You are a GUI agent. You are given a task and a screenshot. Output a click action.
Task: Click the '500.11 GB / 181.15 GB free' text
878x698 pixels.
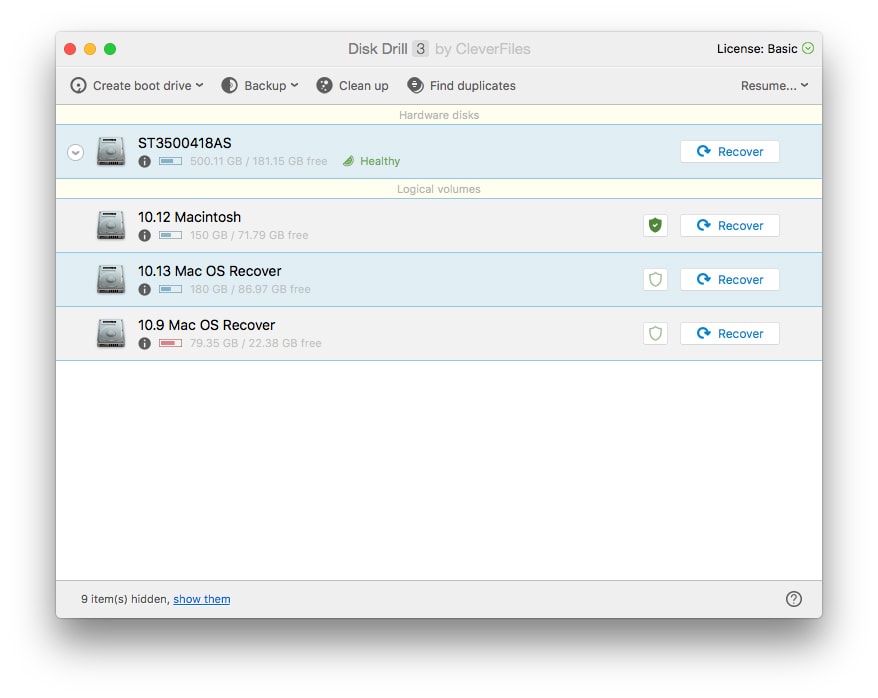(x=258, y=161)
